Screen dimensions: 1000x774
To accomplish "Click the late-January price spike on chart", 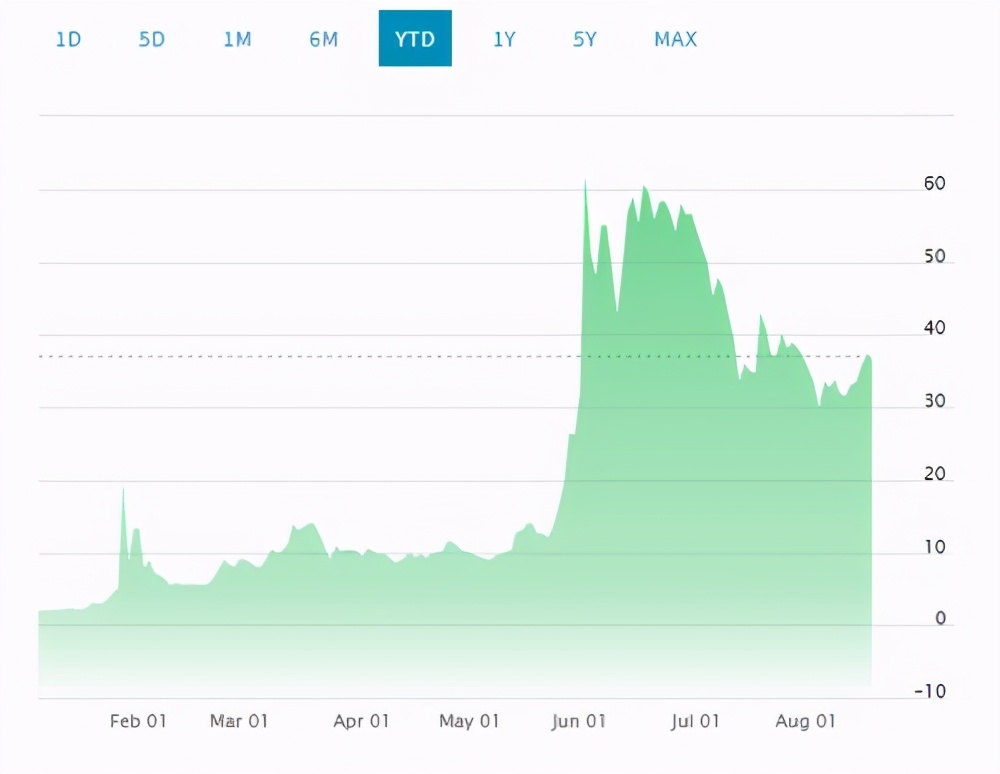I will pyautogui.click(x=123, y=489).
